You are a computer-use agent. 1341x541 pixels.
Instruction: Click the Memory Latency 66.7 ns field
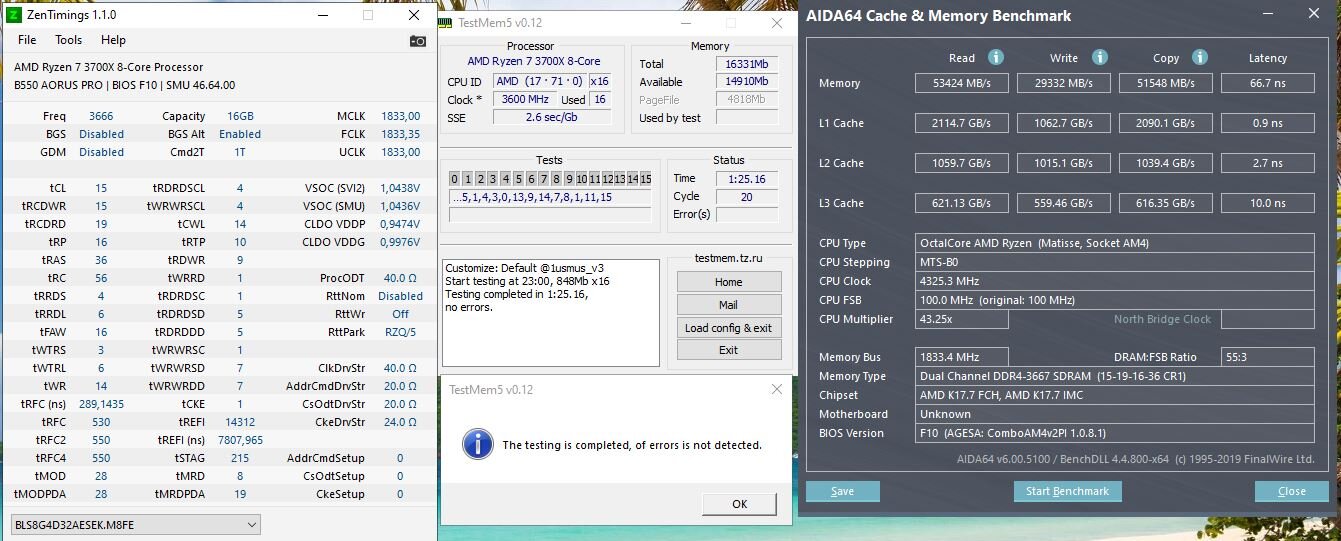click(x=1267, y=83)
